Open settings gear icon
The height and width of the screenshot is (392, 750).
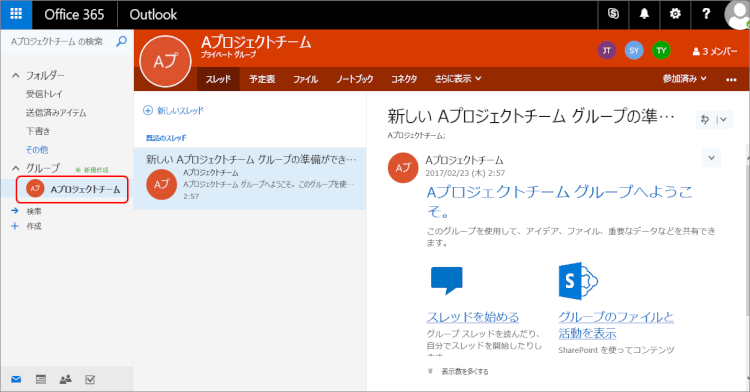coord(675,14)
